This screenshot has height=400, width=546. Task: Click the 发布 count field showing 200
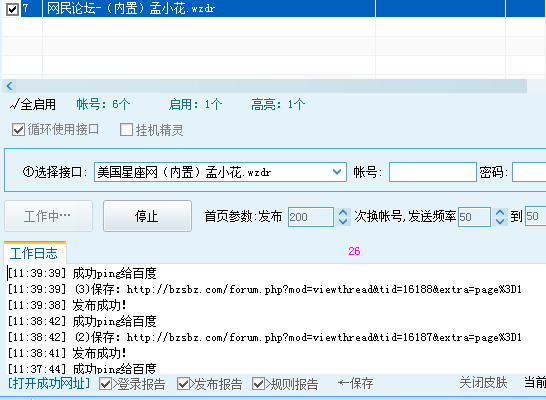[x=311, y=217]
